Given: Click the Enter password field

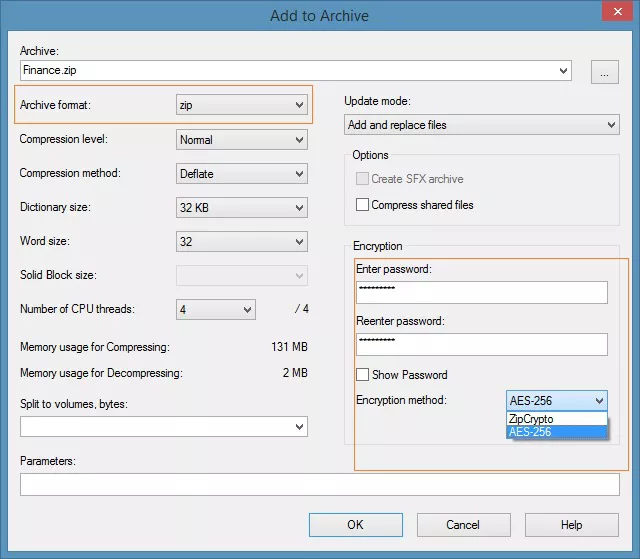Looking at the screenshot, I should [482, 292].
